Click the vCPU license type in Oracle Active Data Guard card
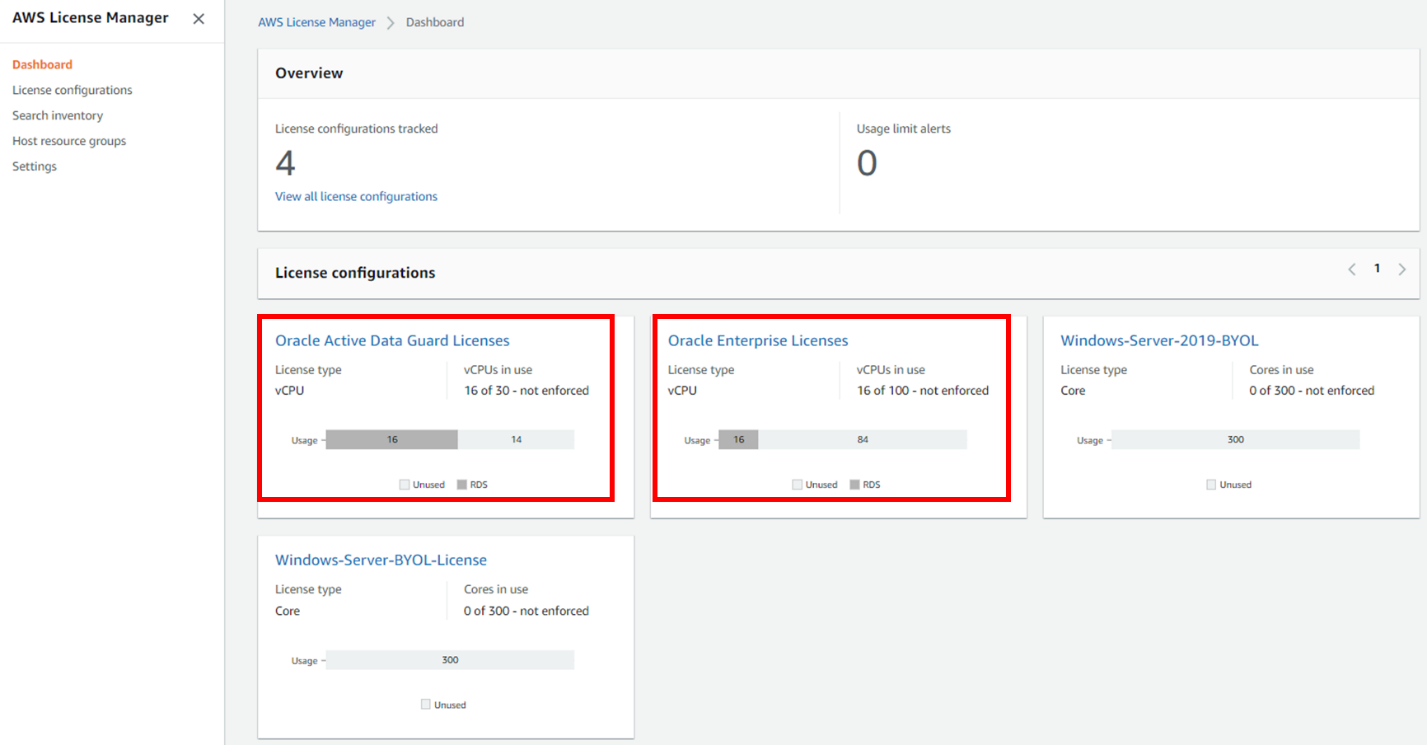 point(289,391)
